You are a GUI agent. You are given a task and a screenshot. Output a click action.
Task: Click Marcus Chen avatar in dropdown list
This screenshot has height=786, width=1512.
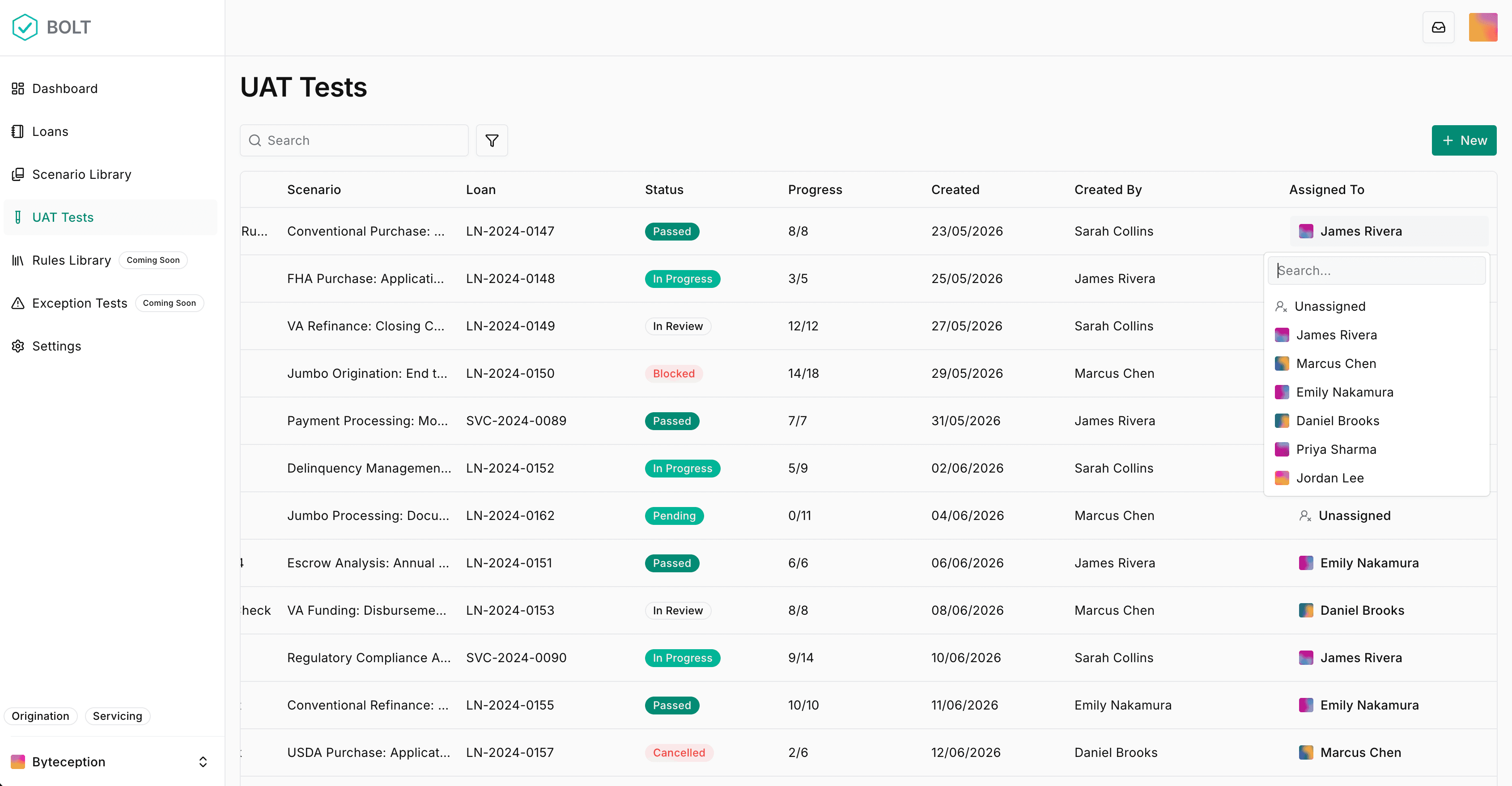click(x=1282, y=363)
